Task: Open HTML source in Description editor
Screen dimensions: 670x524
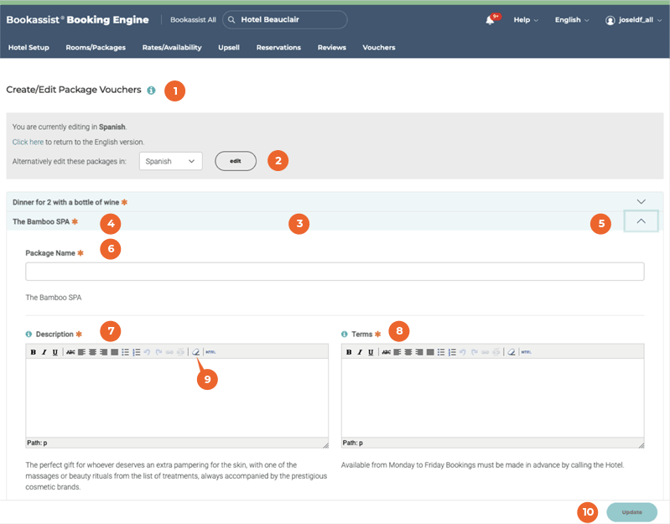Action: 211,352
